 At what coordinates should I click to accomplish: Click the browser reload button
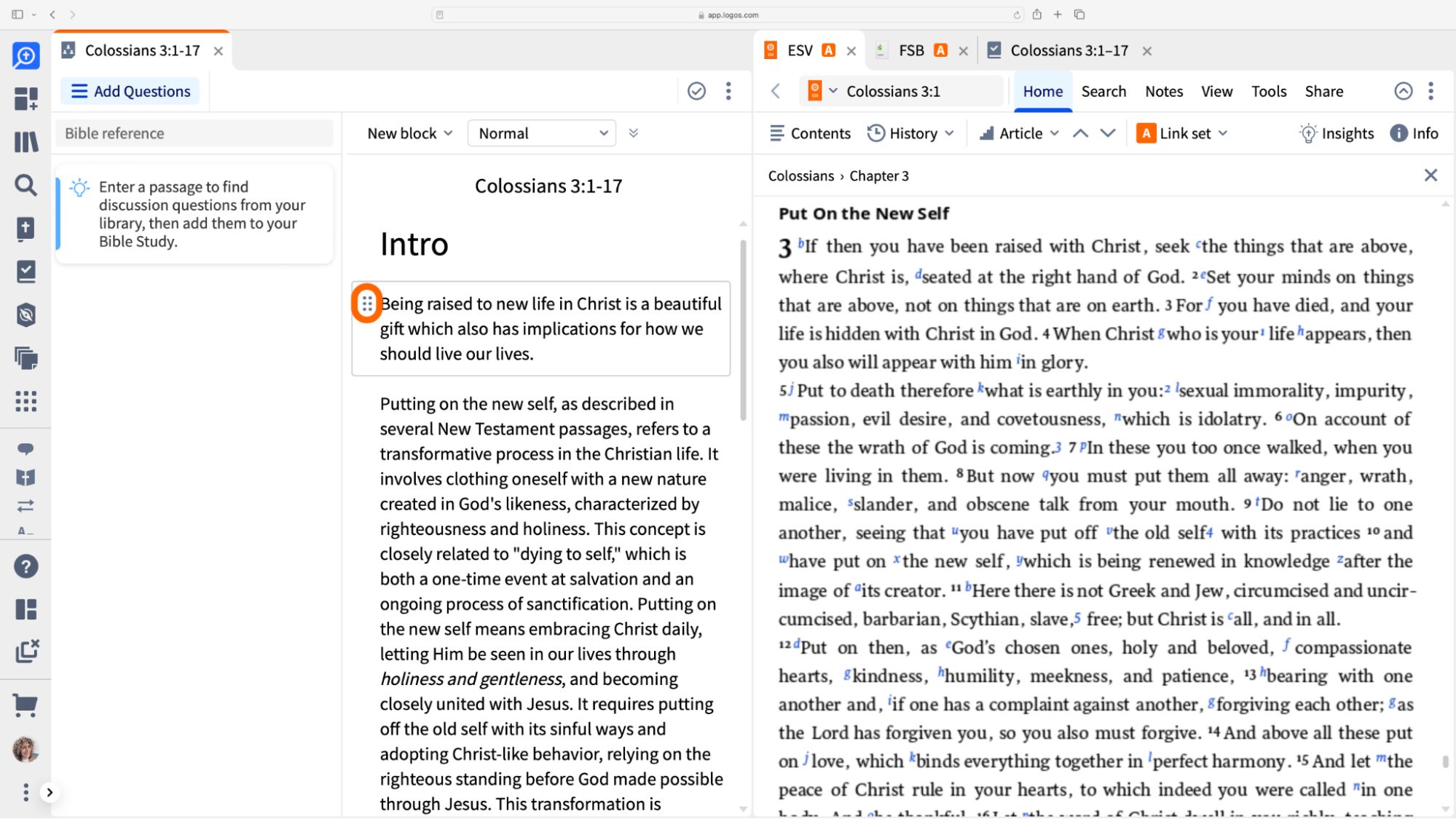point(1017,15)
